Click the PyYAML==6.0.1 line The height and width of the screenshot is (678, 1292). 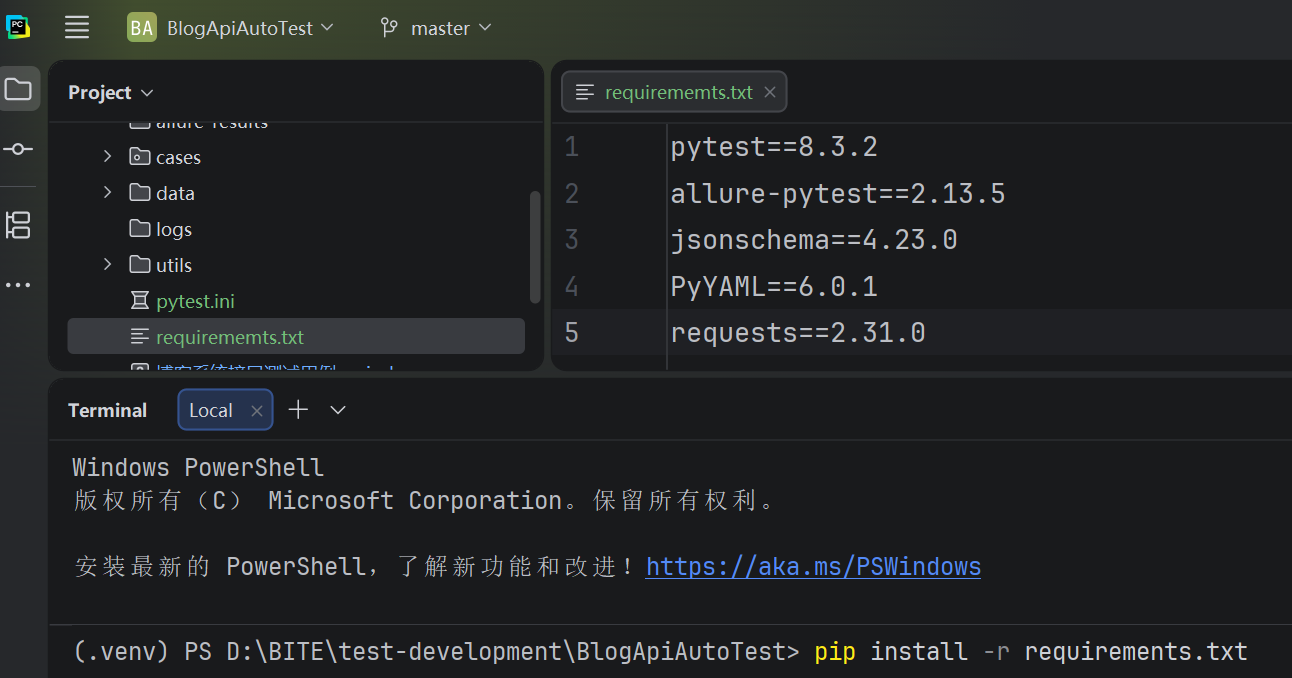pyautogui.click(x=774, y=287)
